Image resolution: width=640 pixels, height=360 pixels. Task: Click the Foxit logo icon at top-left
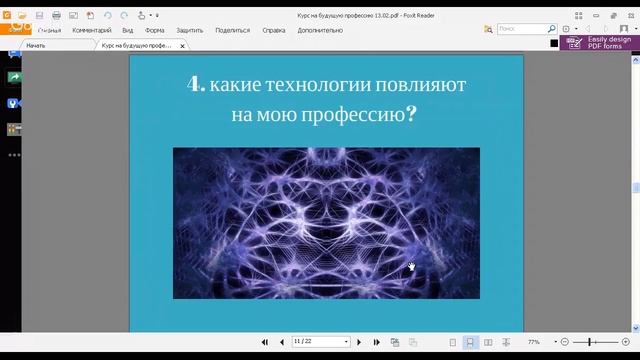pos(7,16)
